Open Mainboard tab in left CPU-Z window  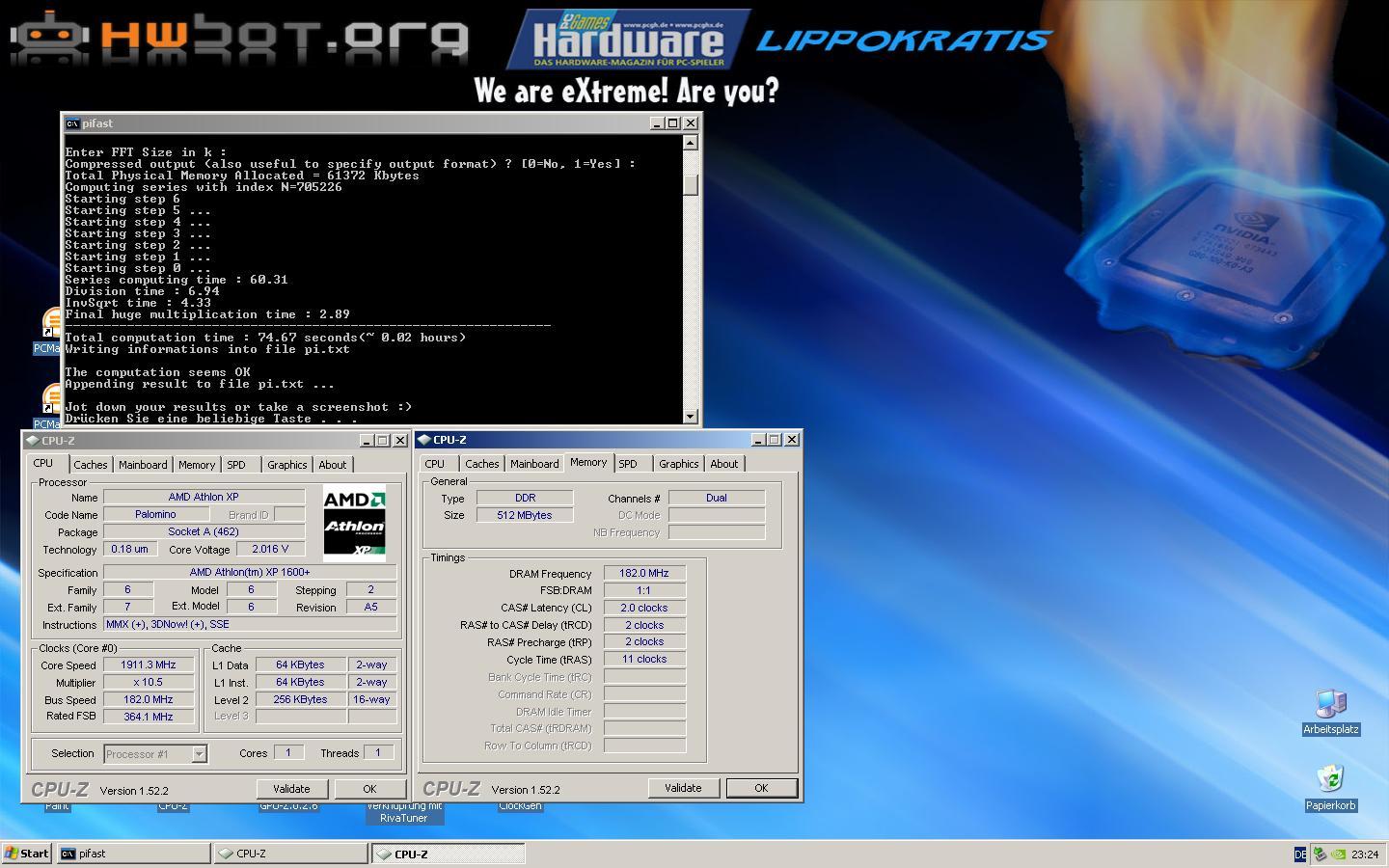pyautogui.click(x=143, y=465)
